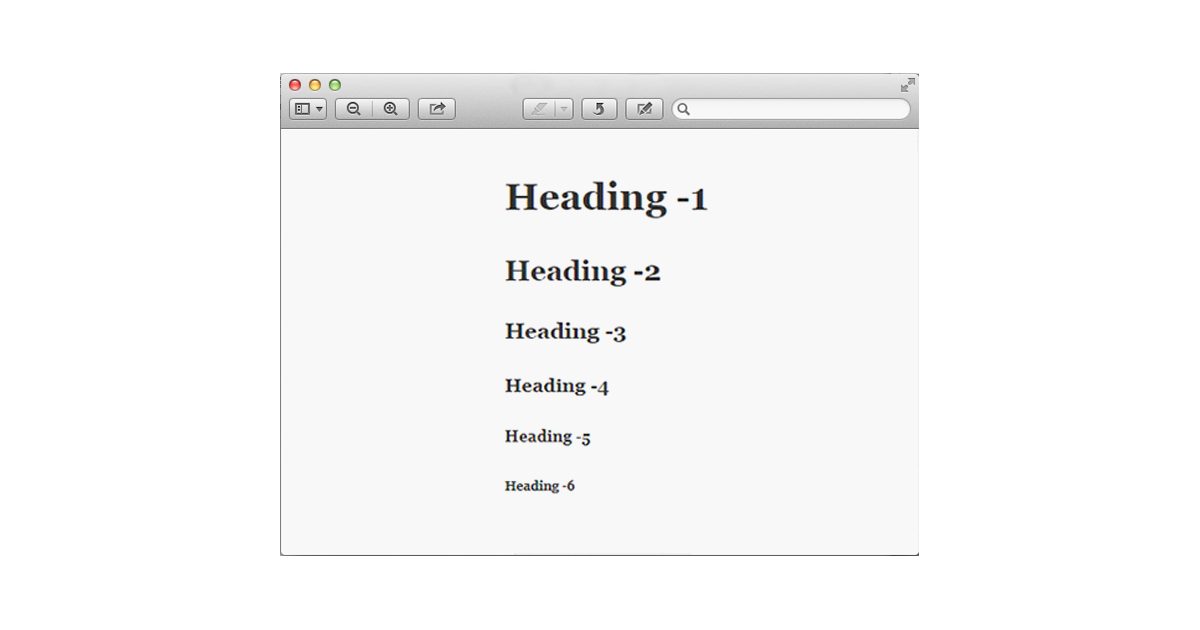Click the "Heading -1" text

click(x=606, y=197)
